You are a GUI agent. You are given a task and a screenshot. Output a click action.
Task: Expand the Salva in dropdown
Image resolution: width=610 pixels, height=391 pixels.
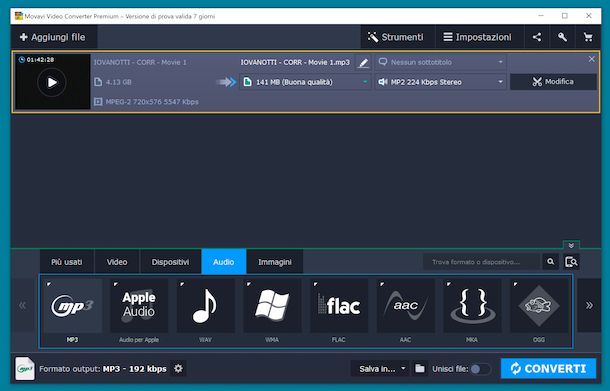pyautogui.click(x=380, y=368)
